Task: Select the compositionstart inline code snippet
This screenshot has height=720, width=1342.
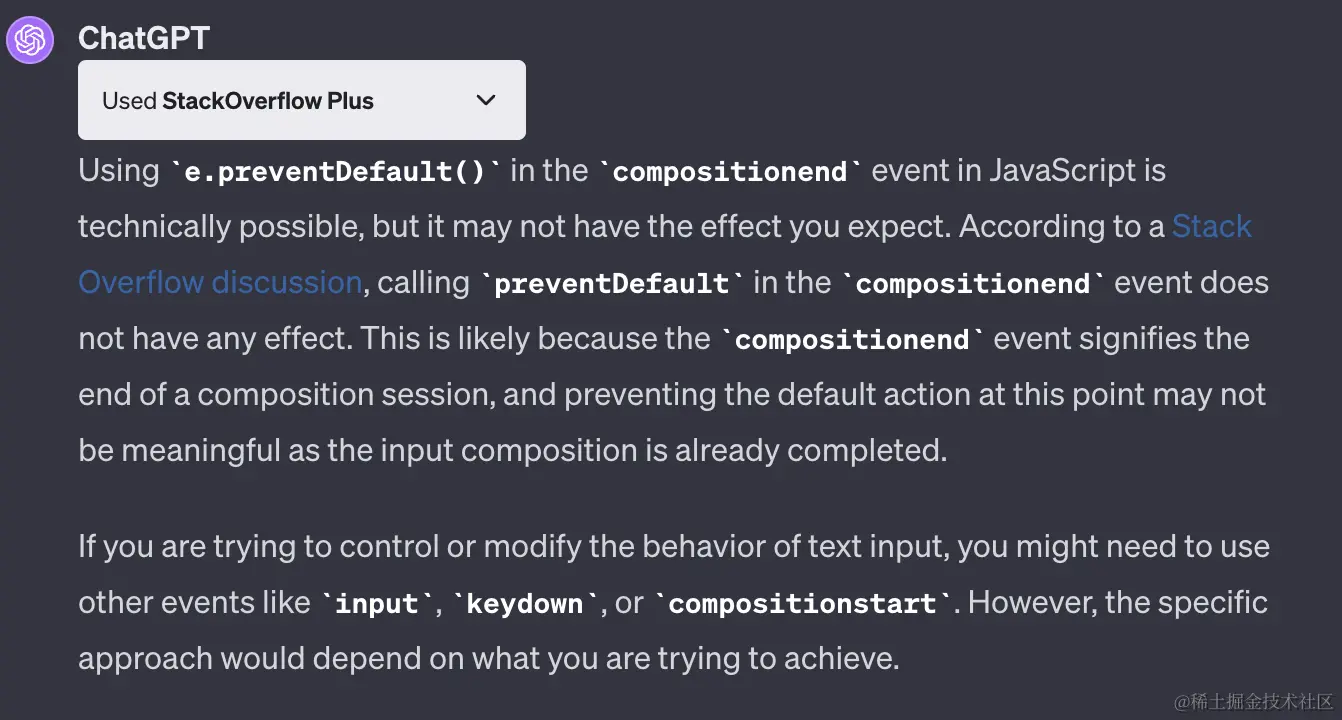Action: 803,604
